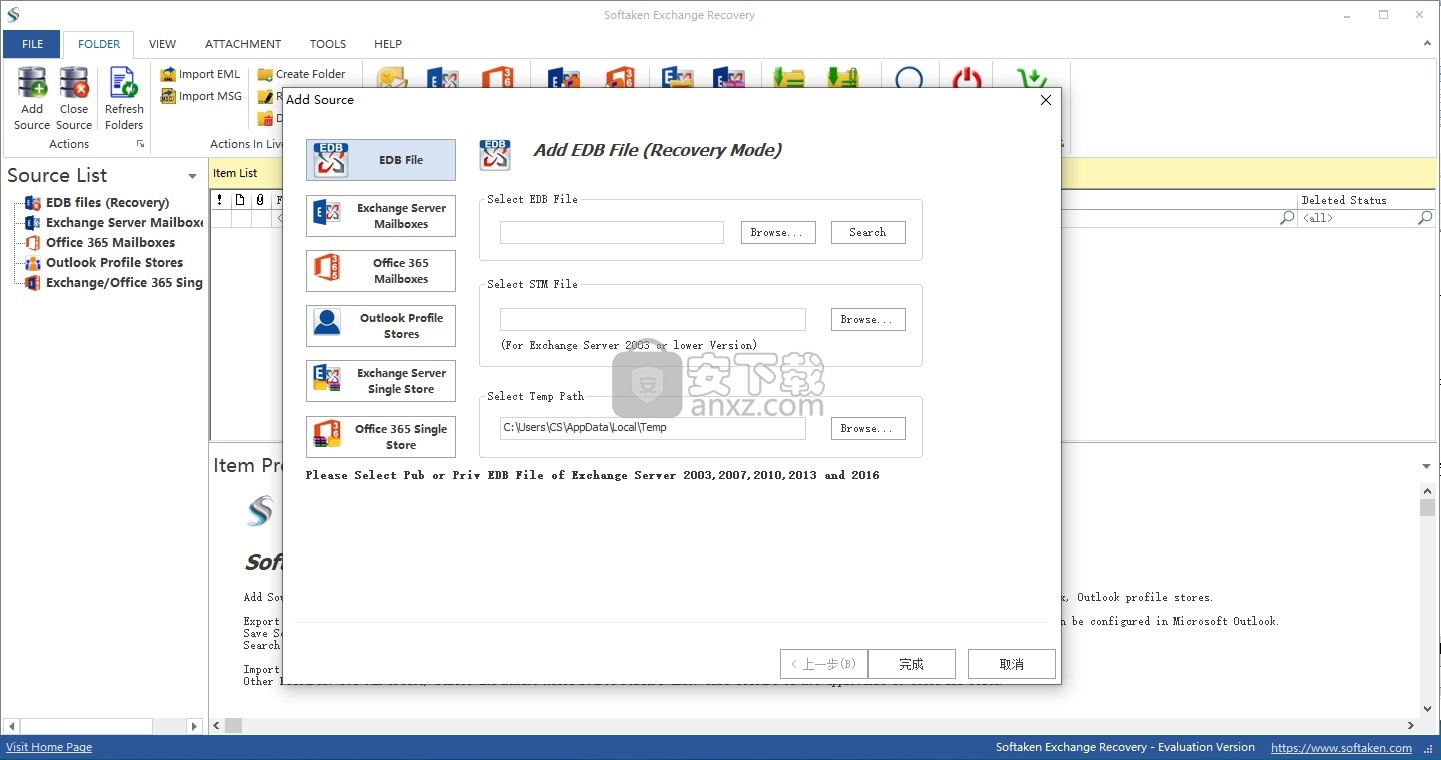The height and width of the screenshot is (760, 1441).
Task: Collapse the ribbon with the top-right arrow
Action: pyautogui.click(x=1426, y=44)
